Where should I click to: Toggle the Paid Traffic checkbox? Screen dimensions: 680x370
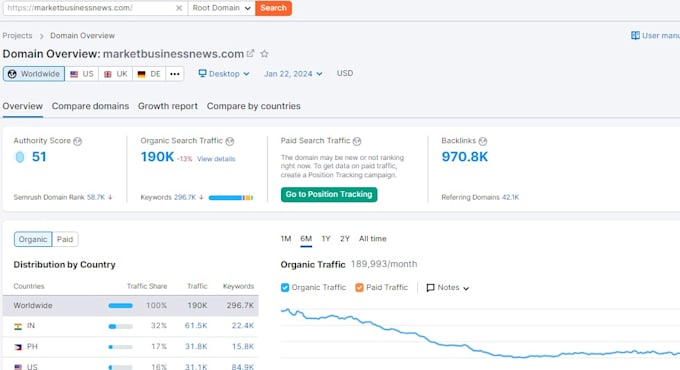click(x=359, y=287)
